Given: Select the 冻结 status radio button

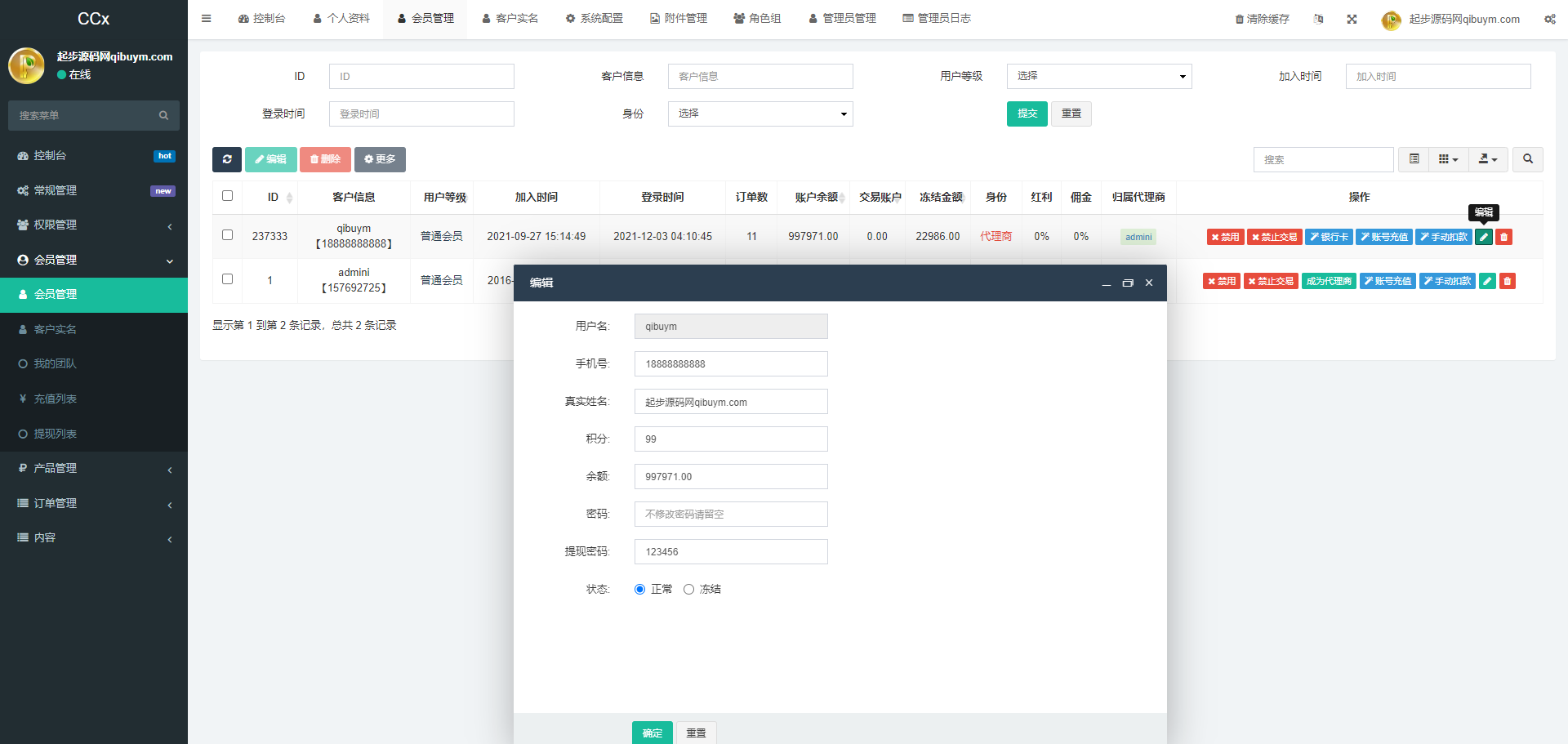Looking at the screenshot, I should click(688, 589).
